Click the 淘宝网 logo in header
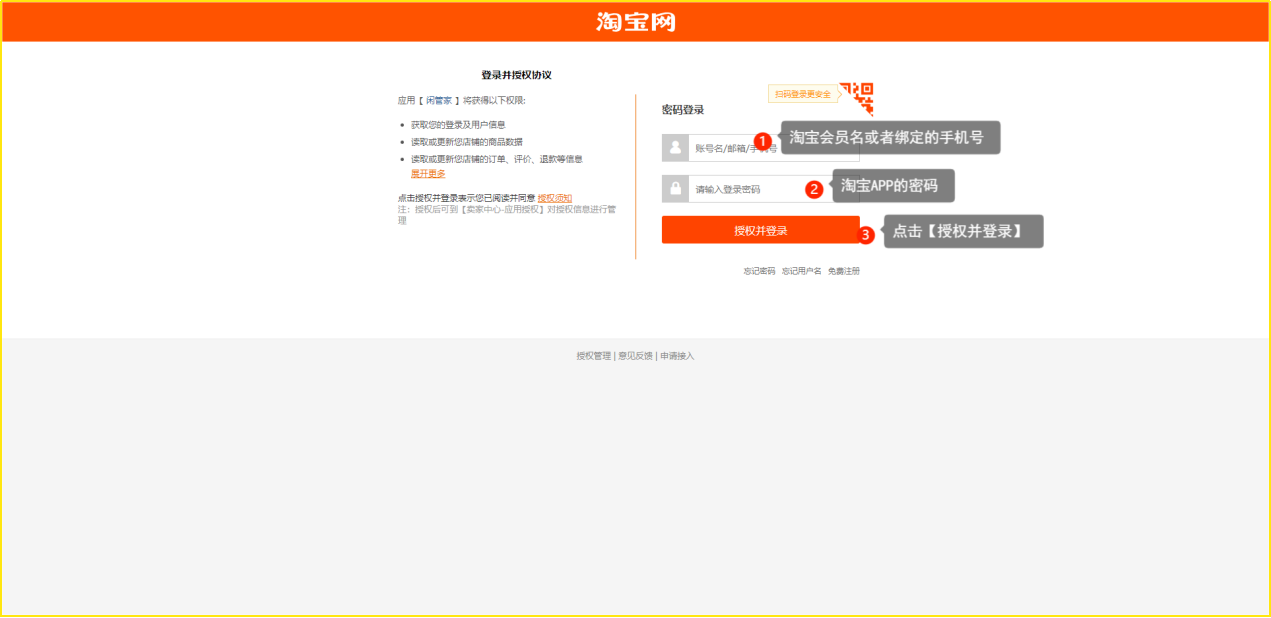The width and height of the screenshot is (1271, 618). click(x=635, y=22)
